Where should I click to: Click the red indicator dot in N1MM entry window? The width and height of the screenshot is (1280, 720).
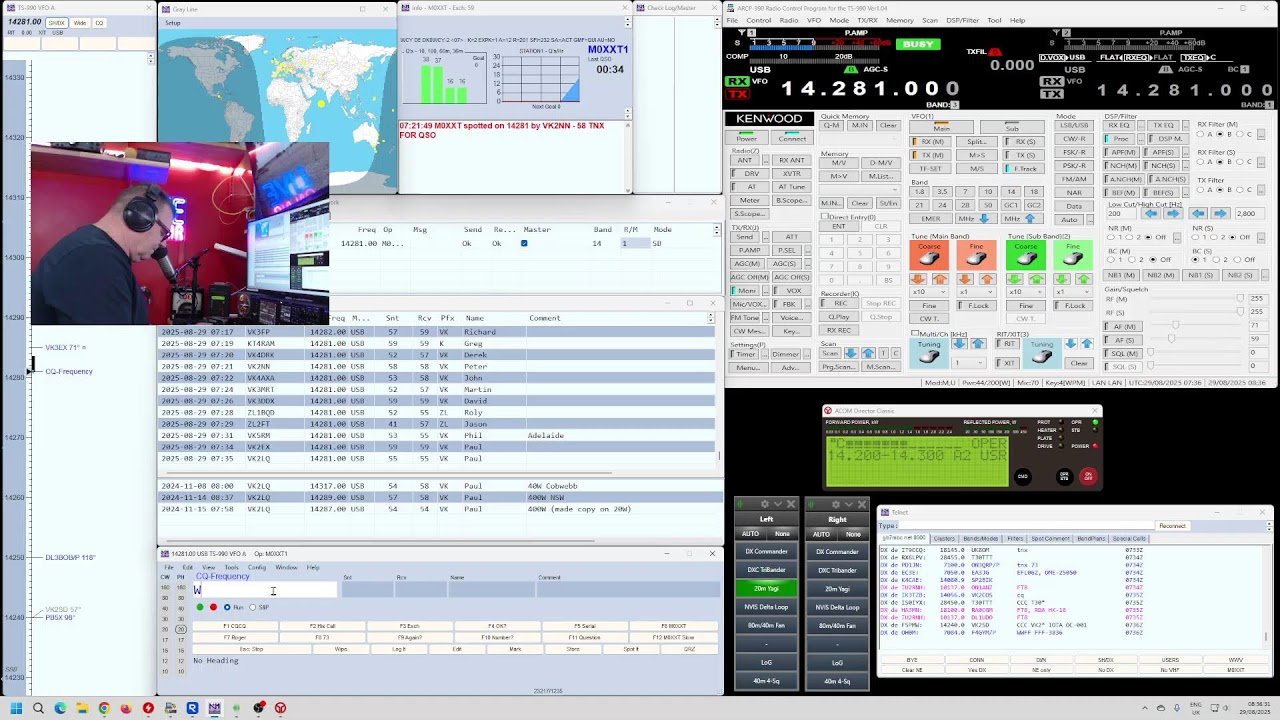coord(213,607)
